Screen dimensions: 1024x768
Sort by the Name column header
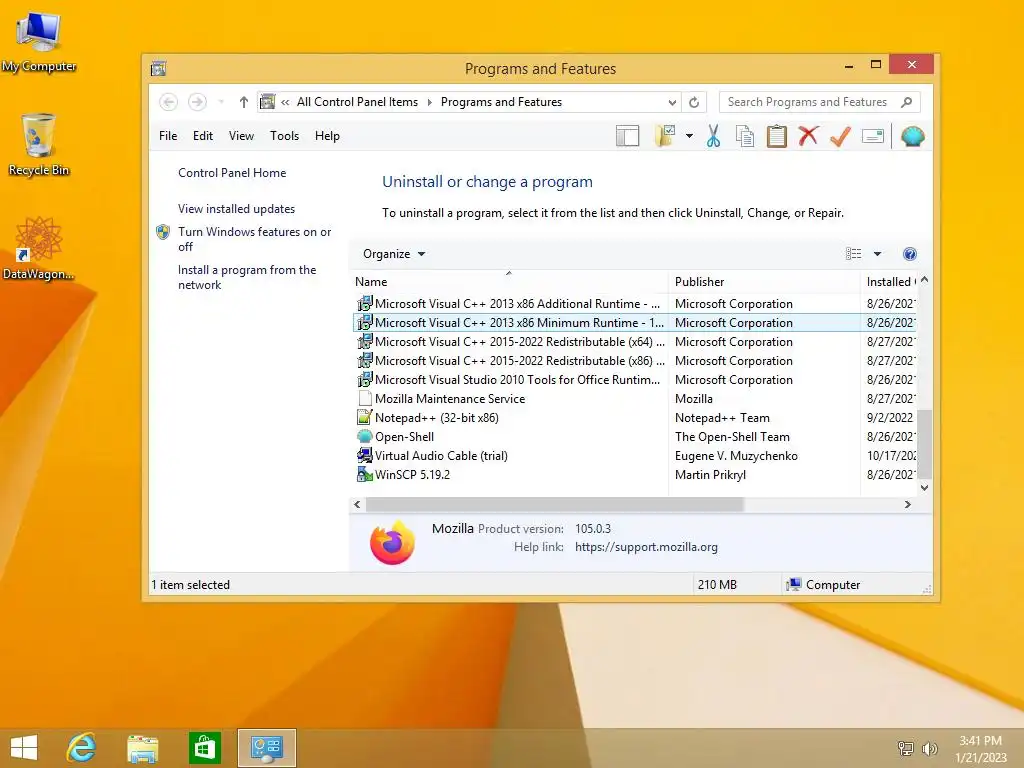point(509,282)
